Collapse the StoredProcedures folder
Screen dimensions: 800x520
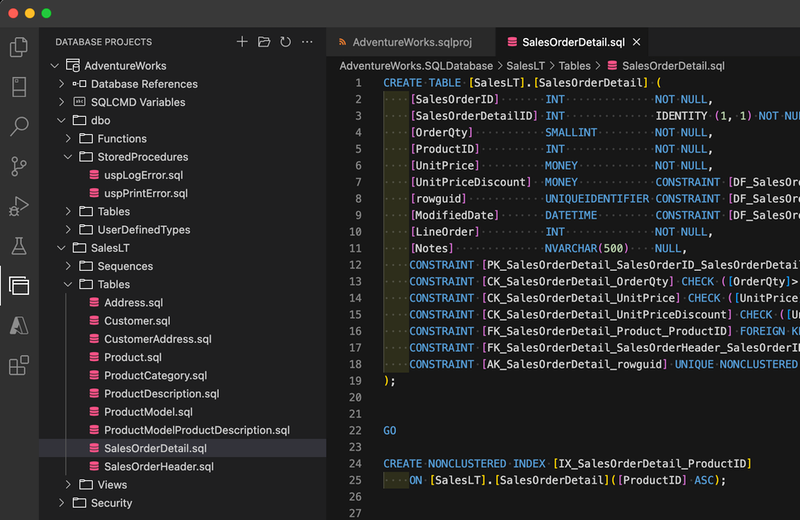point(69,157)
